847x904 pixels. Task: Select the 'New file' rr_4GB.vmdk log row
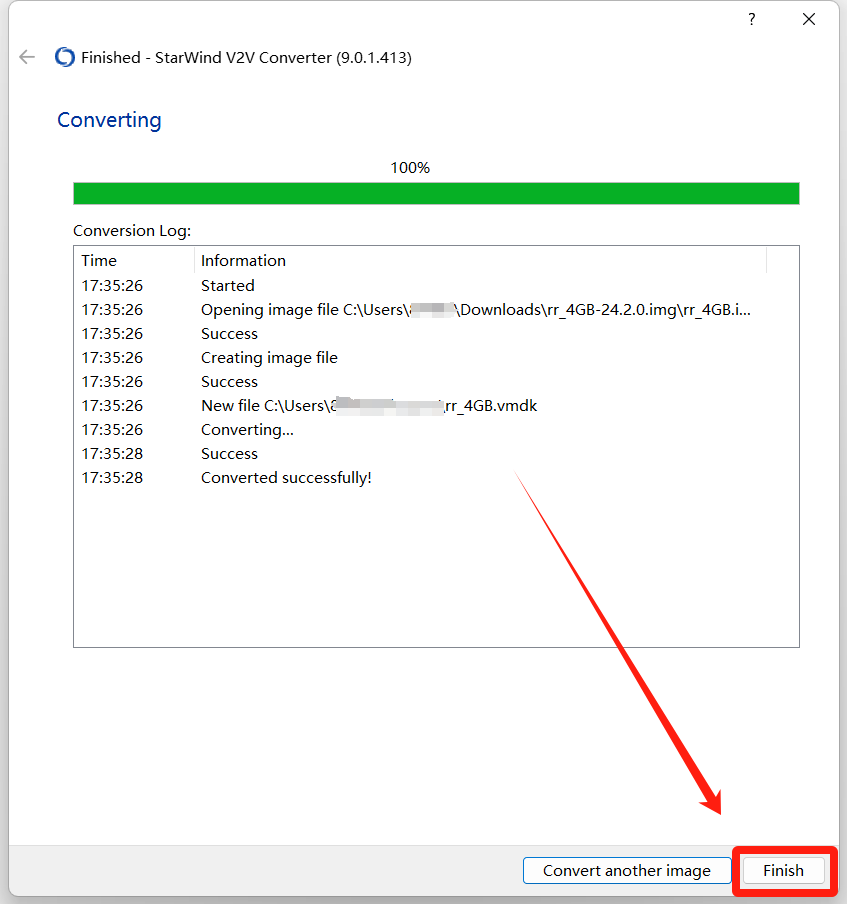click(x=369, y=406)
